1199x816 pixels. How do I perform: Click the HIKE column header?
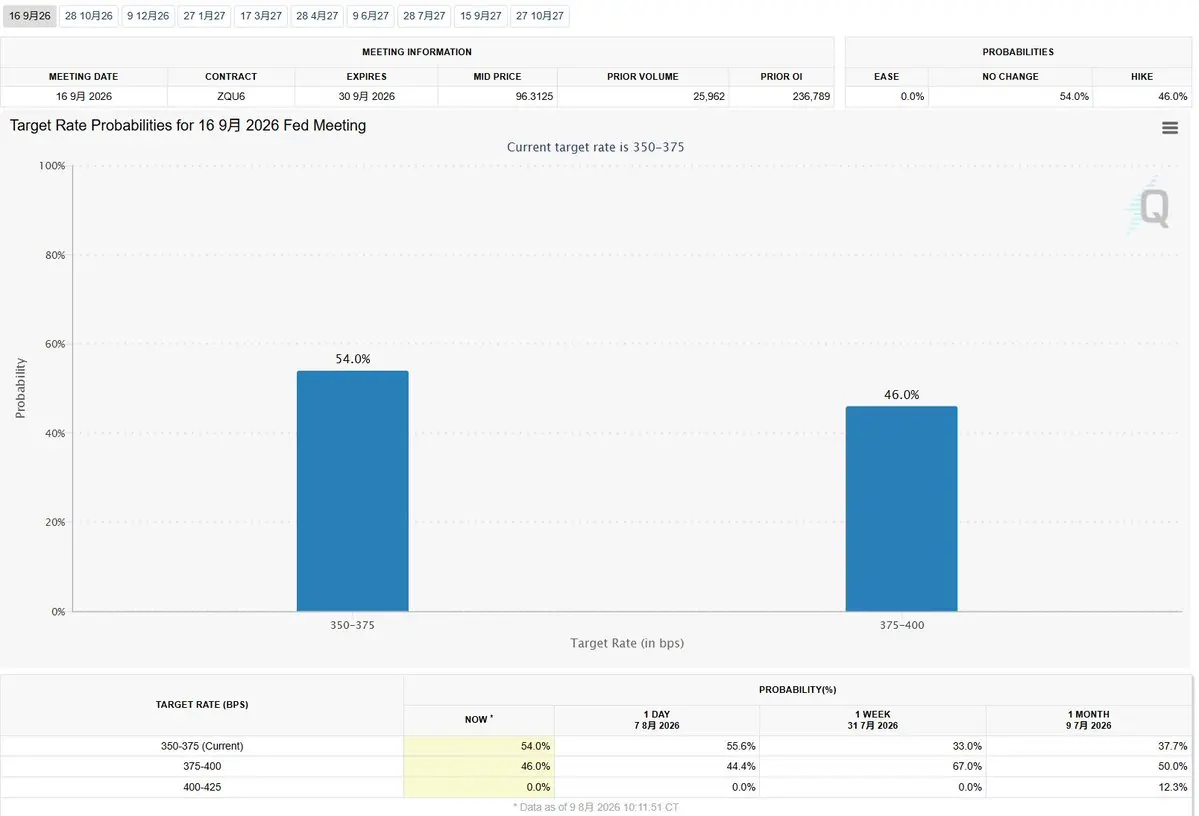1142,76
